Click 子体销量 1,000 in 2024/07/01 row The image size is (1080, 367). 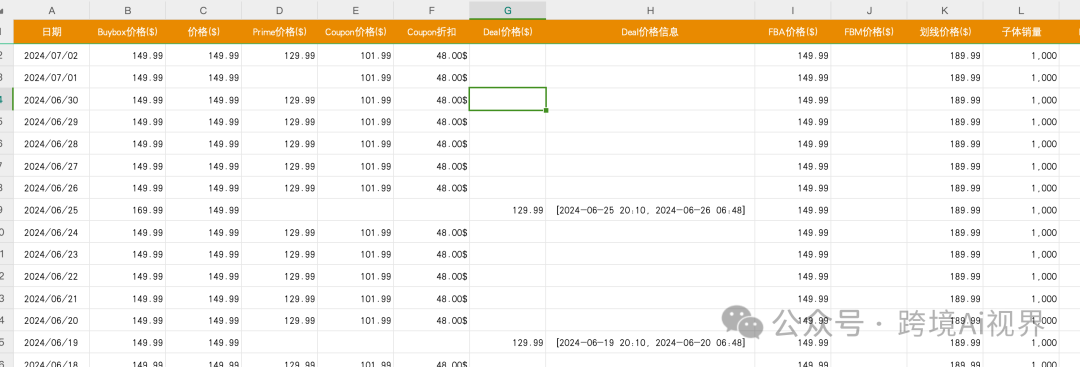(x=1021, y=78)
